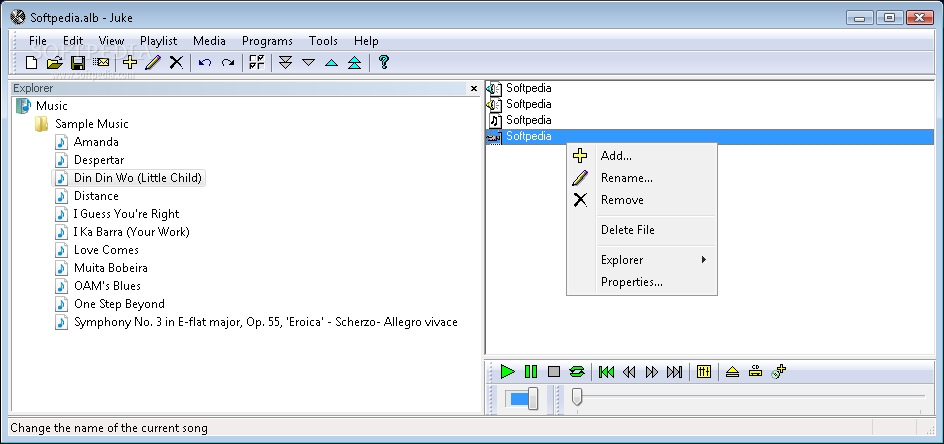Click the yellow plus Add icon in top toolbar
Image resolution: width=944 pixels, height=444 pixels.
coord(129,62)
